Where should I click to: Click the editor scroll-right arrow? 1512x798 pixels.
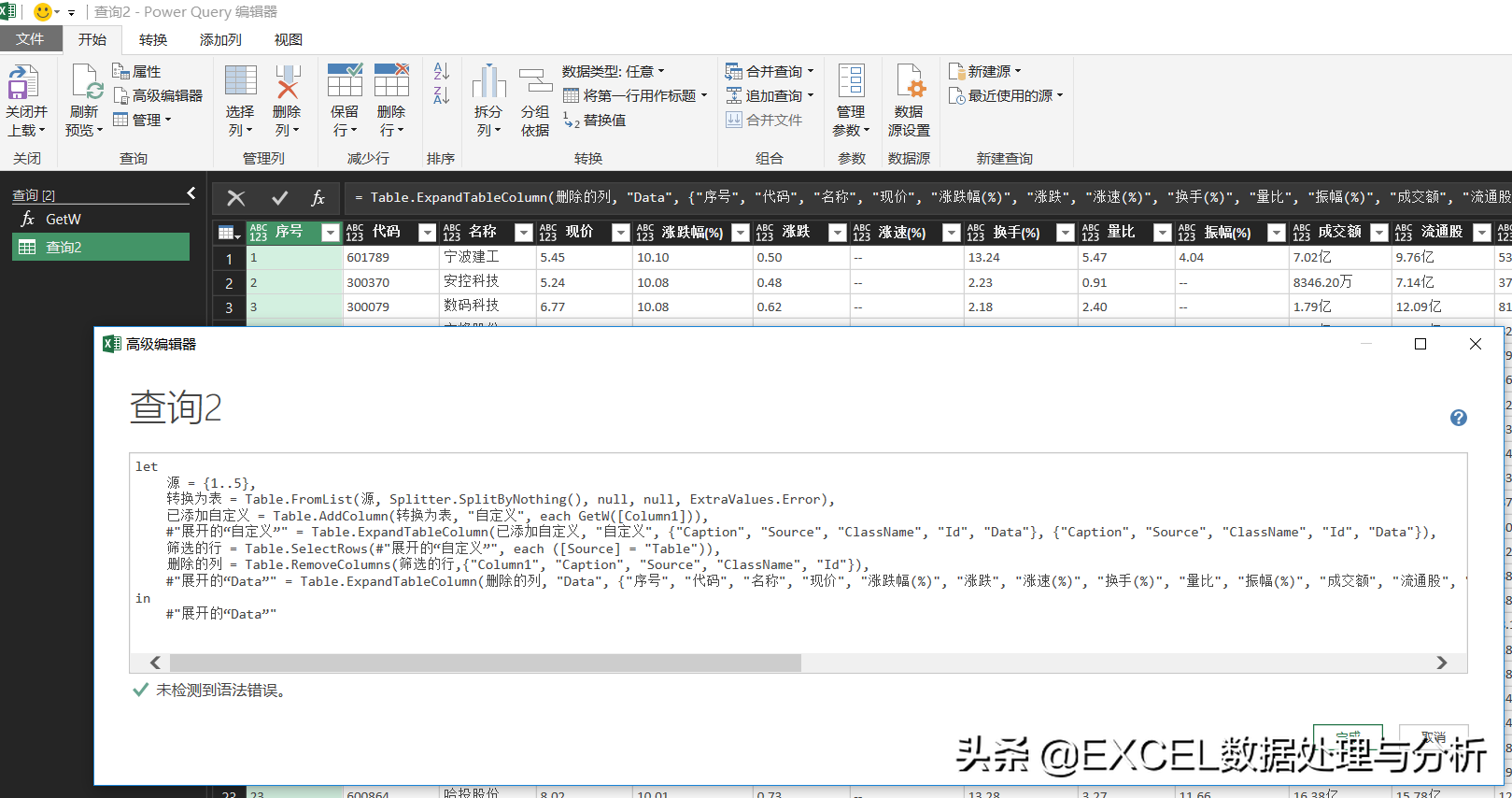[x=1442, y=663]
